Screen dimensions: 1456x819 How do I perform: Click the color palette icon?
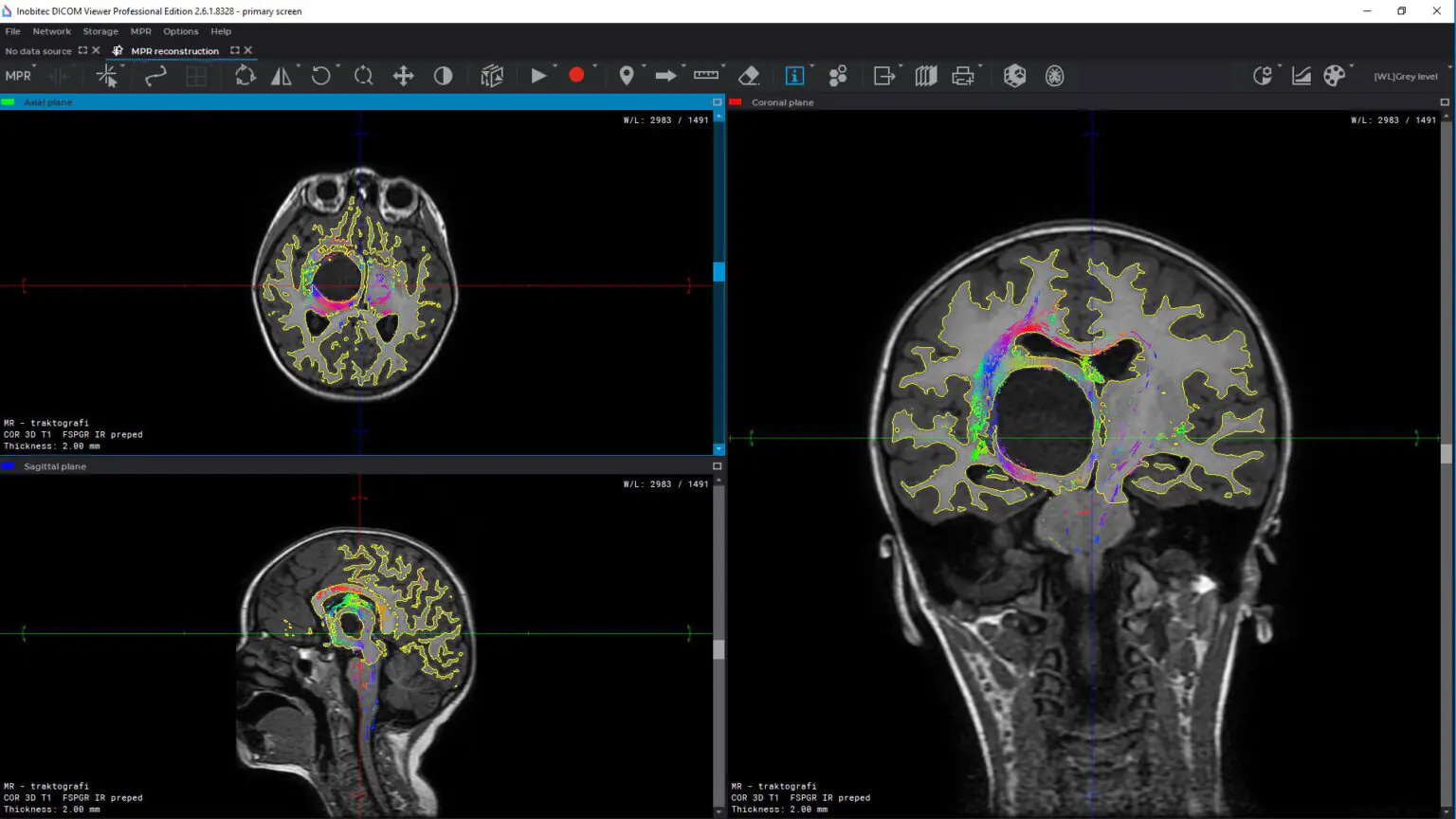point(1334,76)
